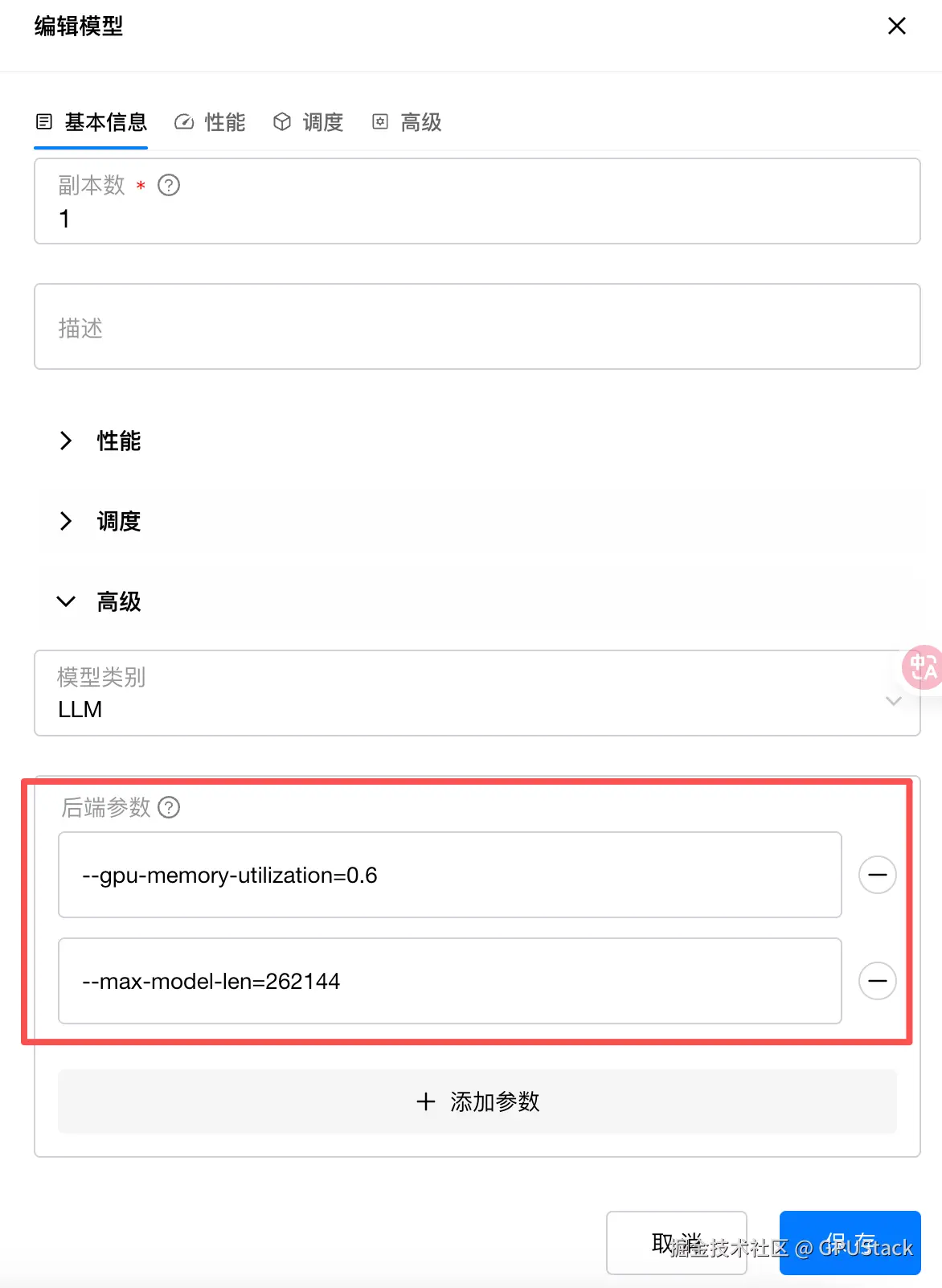
Task: Click the 添加参数 button
Action: [x=477, y=1101]
